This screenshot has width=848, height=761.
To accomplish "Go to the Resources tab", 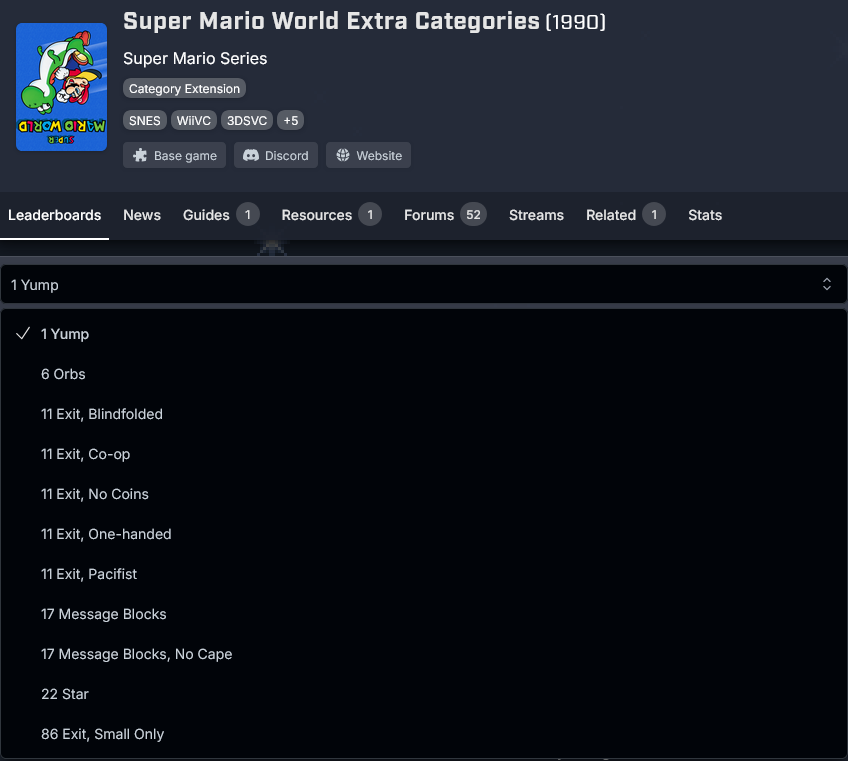I will (332, 215).
